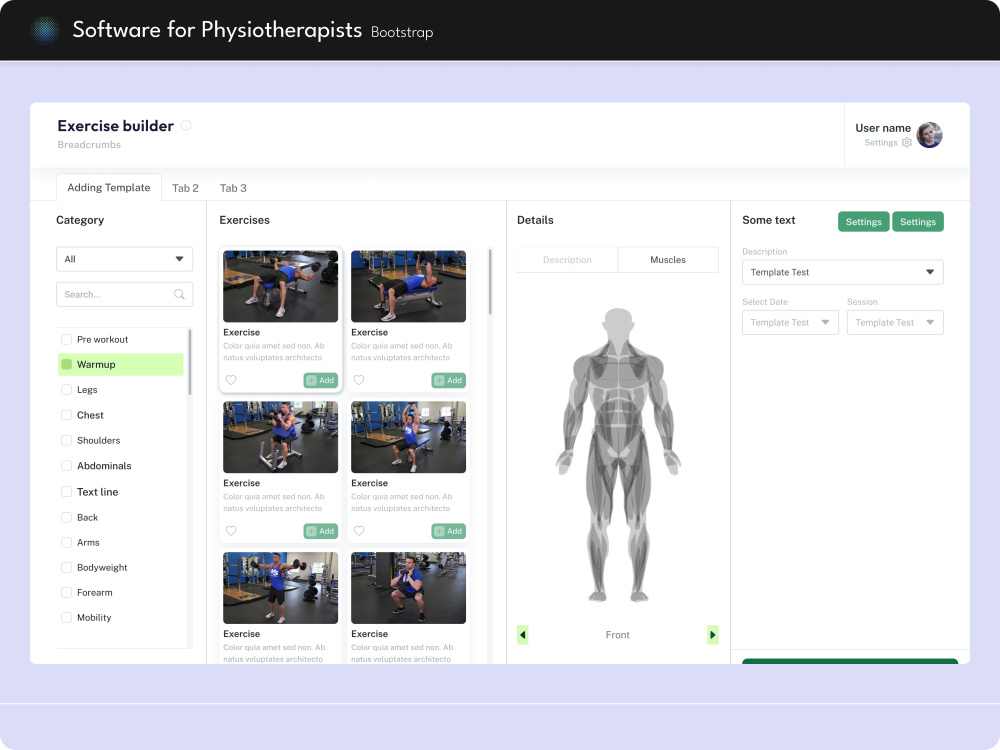The width and height of the screenshot is (1000, 750).
Task: Select the Muscles tab in Details
Action: (x=668, y=260)
